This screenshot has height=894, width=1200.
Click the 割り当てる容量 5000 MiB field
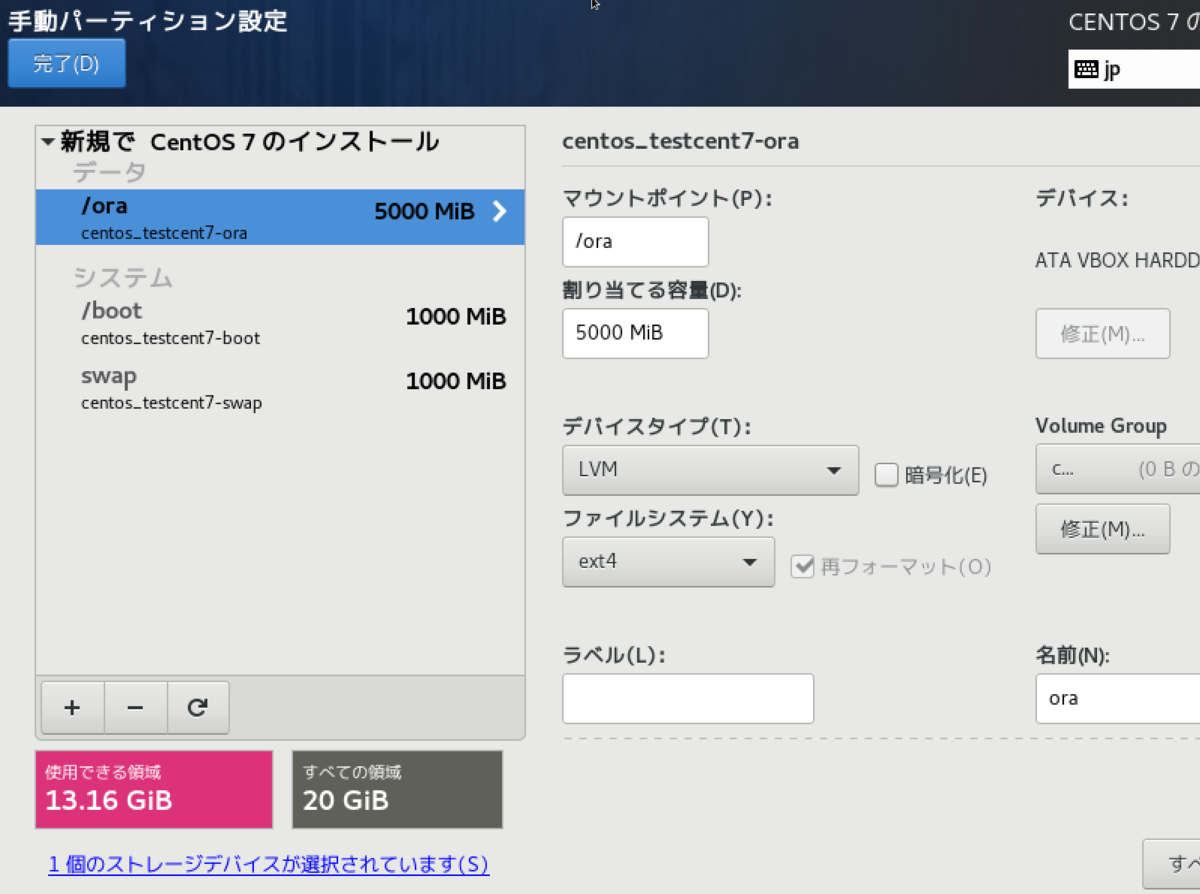(635, 333)
